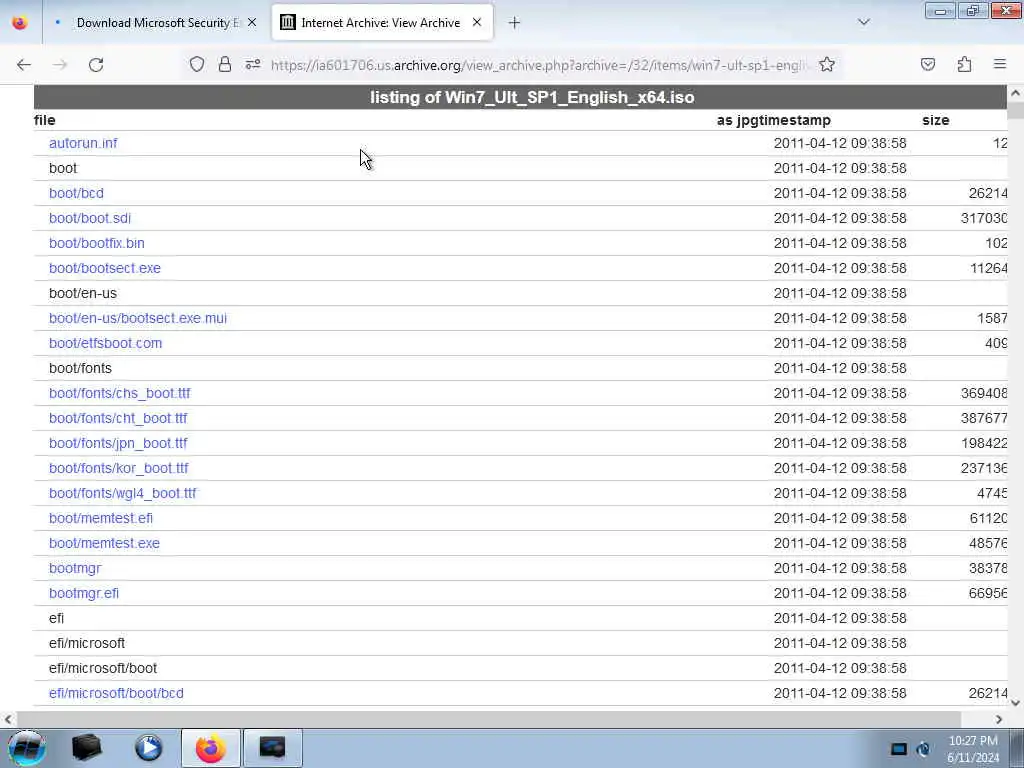
Task: Select the Internet Archive: View Archive tab
Action: (382, 23)
